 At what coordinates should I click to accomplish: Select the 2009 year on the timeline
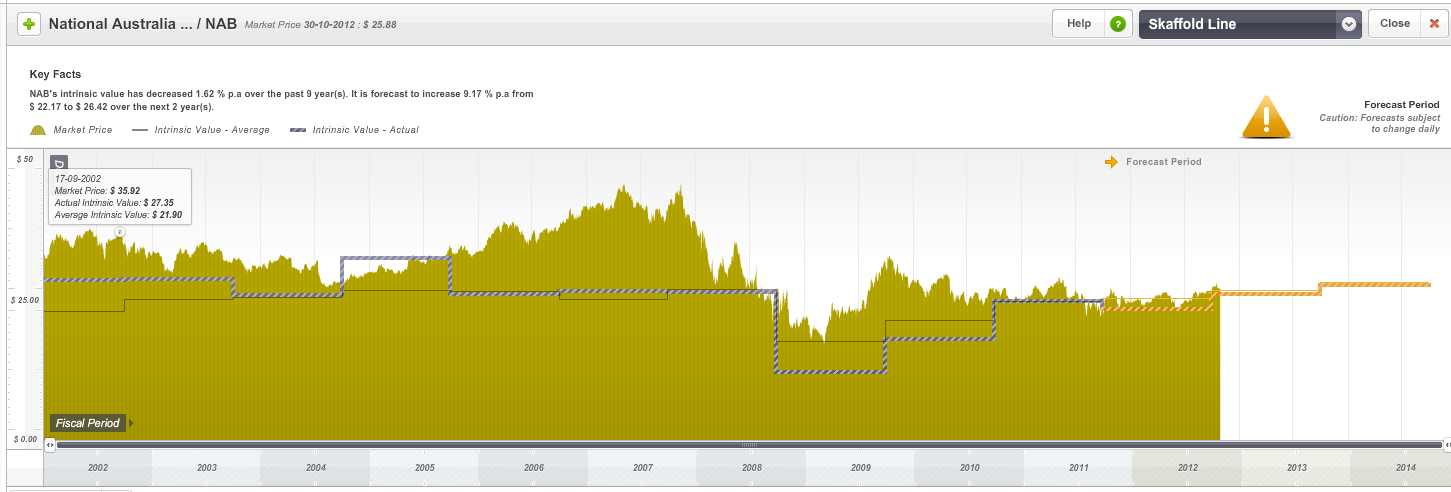click(861, 468)
